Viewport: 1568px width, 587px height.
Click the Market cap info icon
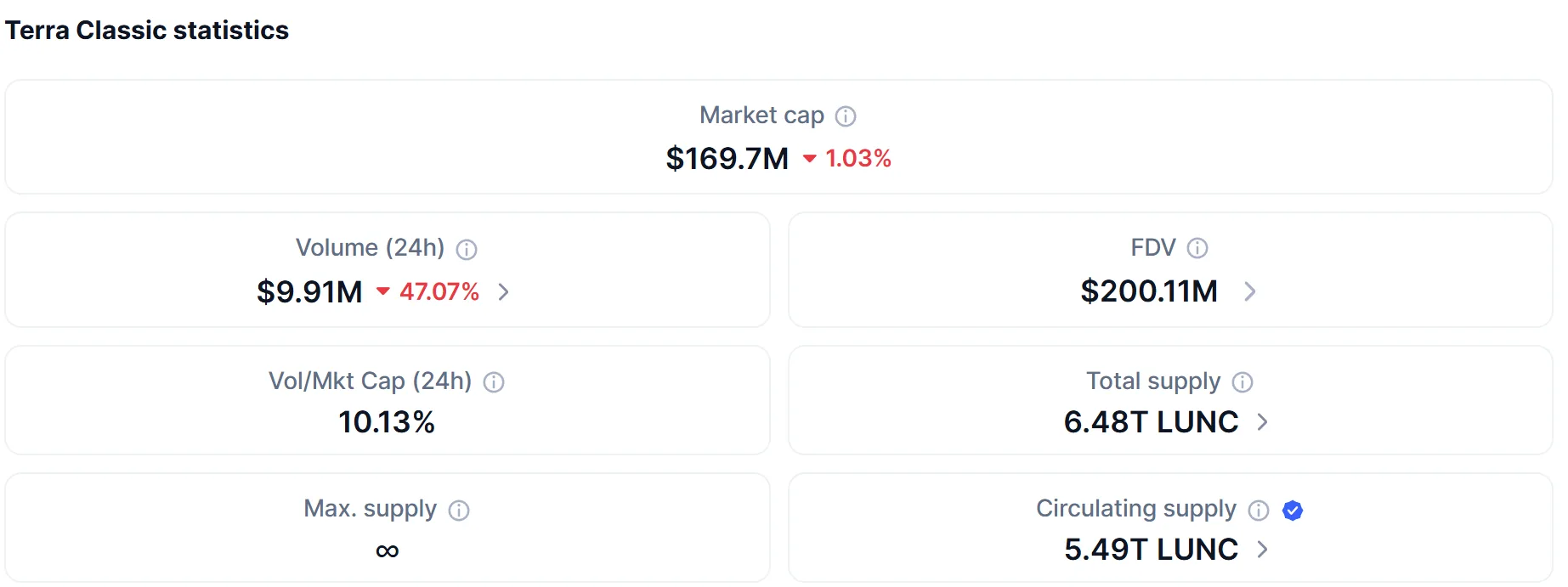point(846,116)
